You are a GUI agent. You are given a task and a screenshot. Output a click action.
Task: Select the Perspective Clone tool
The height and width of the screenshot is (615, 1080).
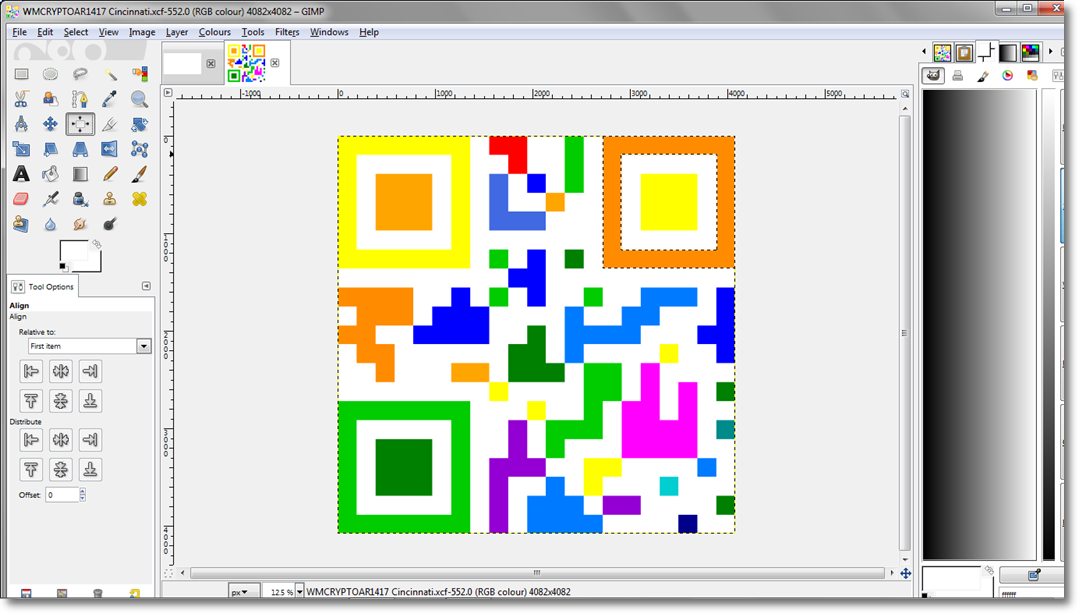[x=21, y=224]
